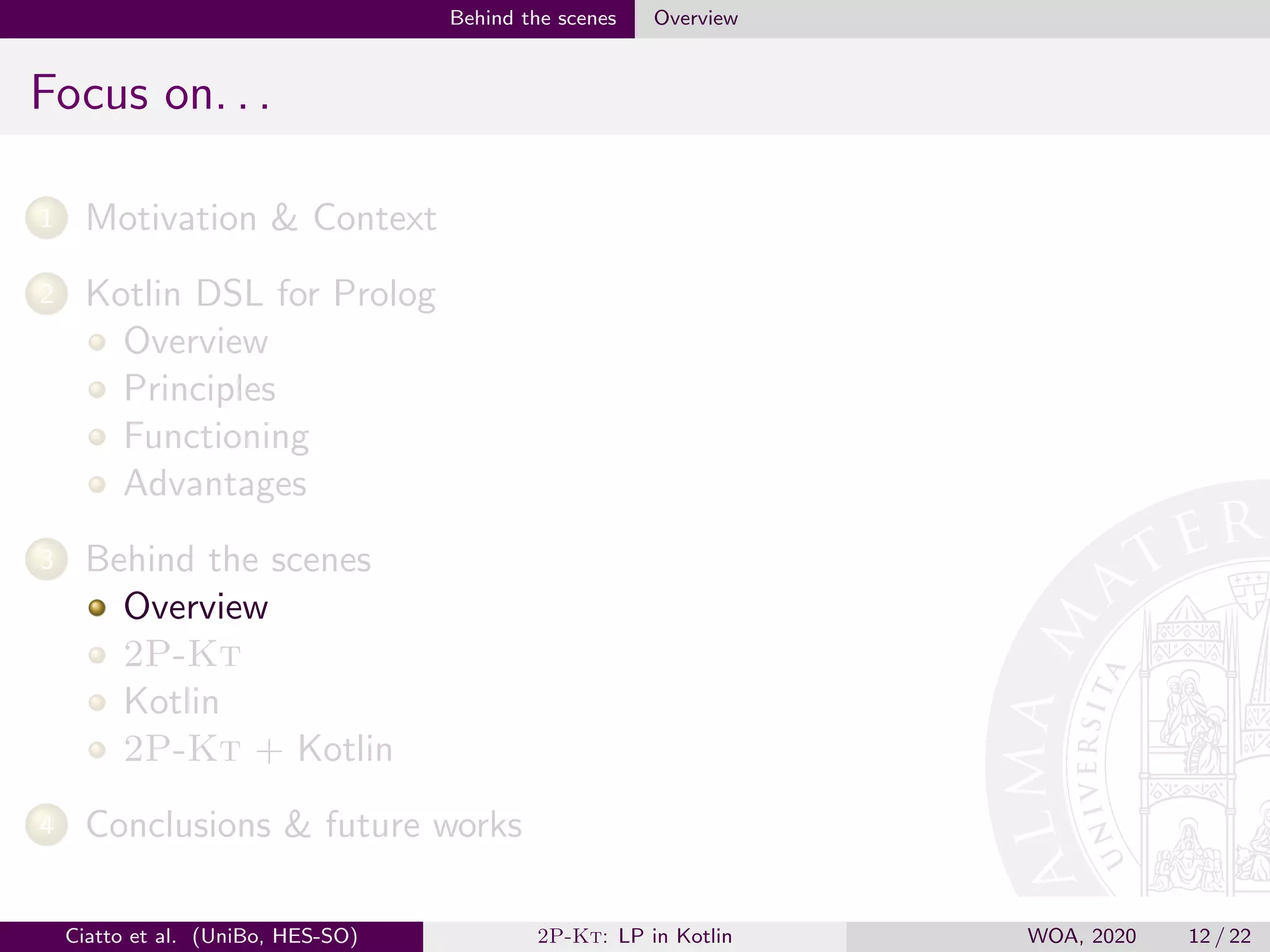This screenshot has width=1270, height=952.
Task: Select page counter '12 / 22'
Action: [x=1220, y=936]
